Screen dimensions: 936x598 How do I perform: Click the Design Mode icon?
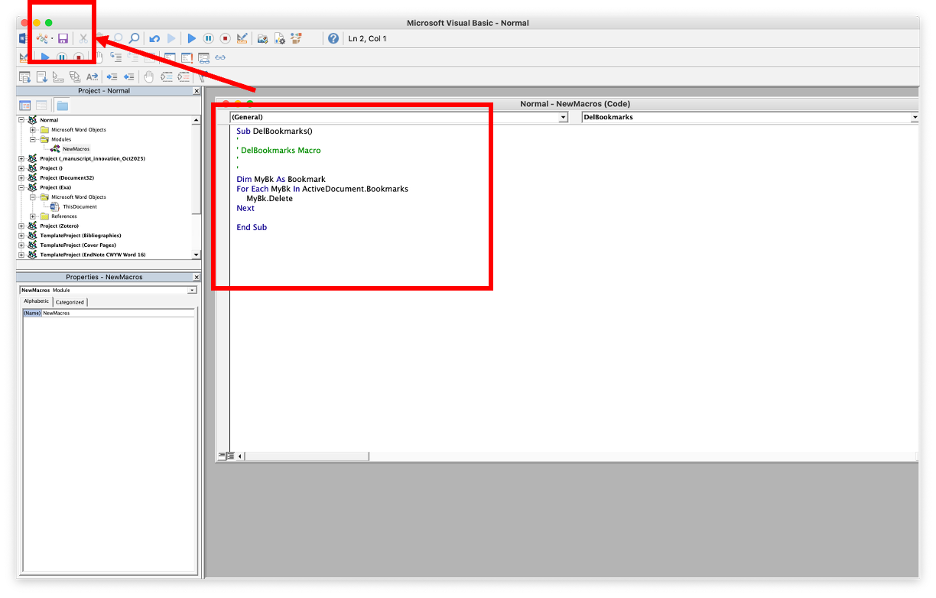[242, 39]
